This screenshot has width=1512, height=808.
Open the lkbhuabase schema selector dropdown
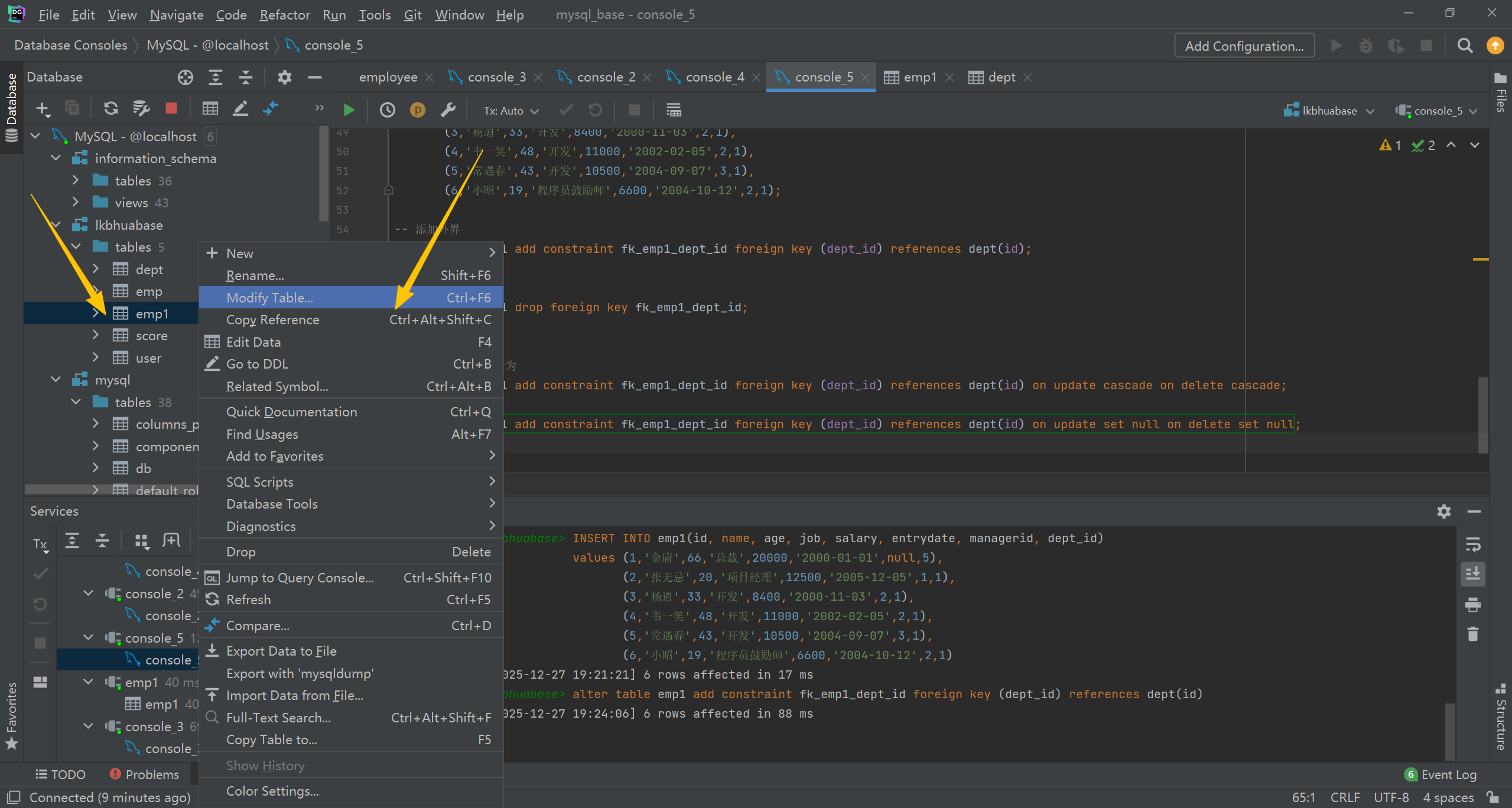click(1329, 110)
